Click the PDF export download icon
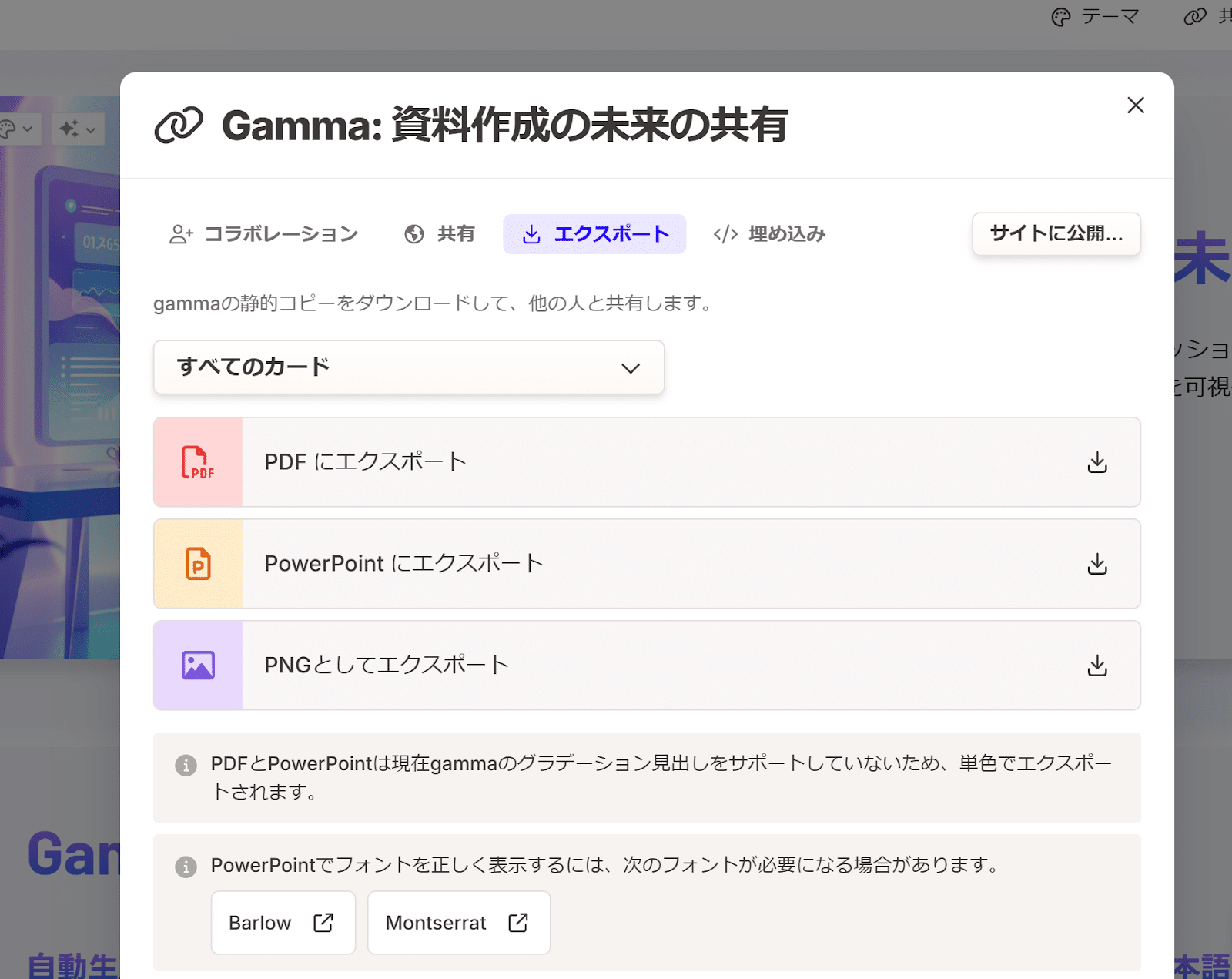 point(1096,462)
